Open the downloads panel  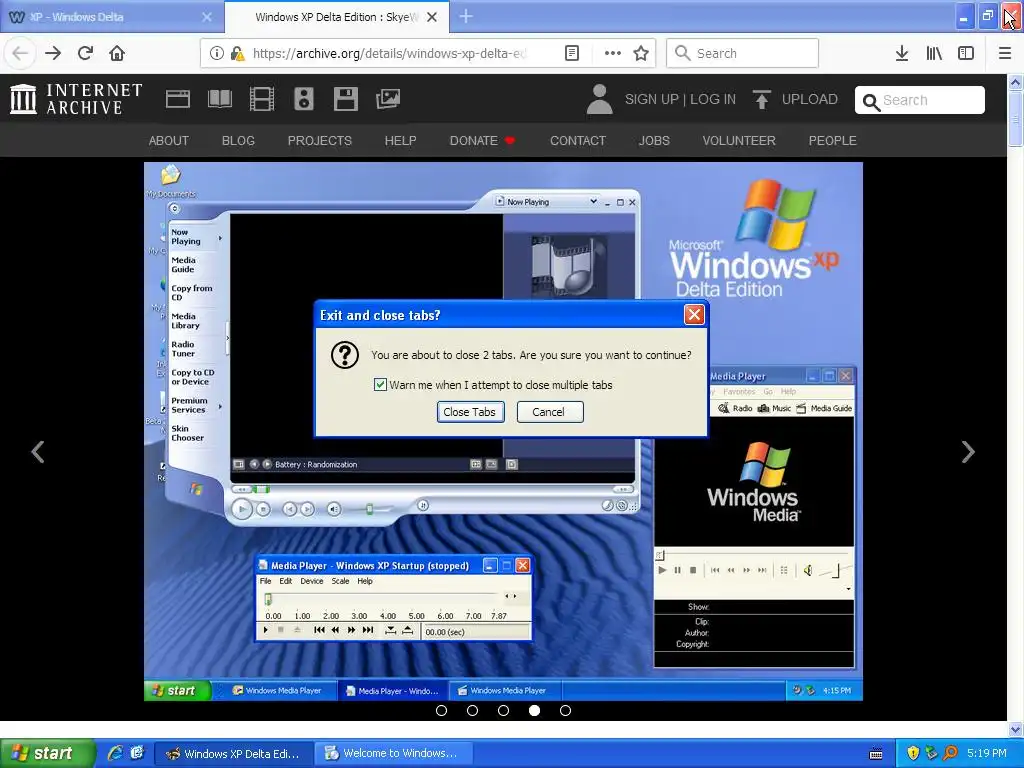coord(902,53)
